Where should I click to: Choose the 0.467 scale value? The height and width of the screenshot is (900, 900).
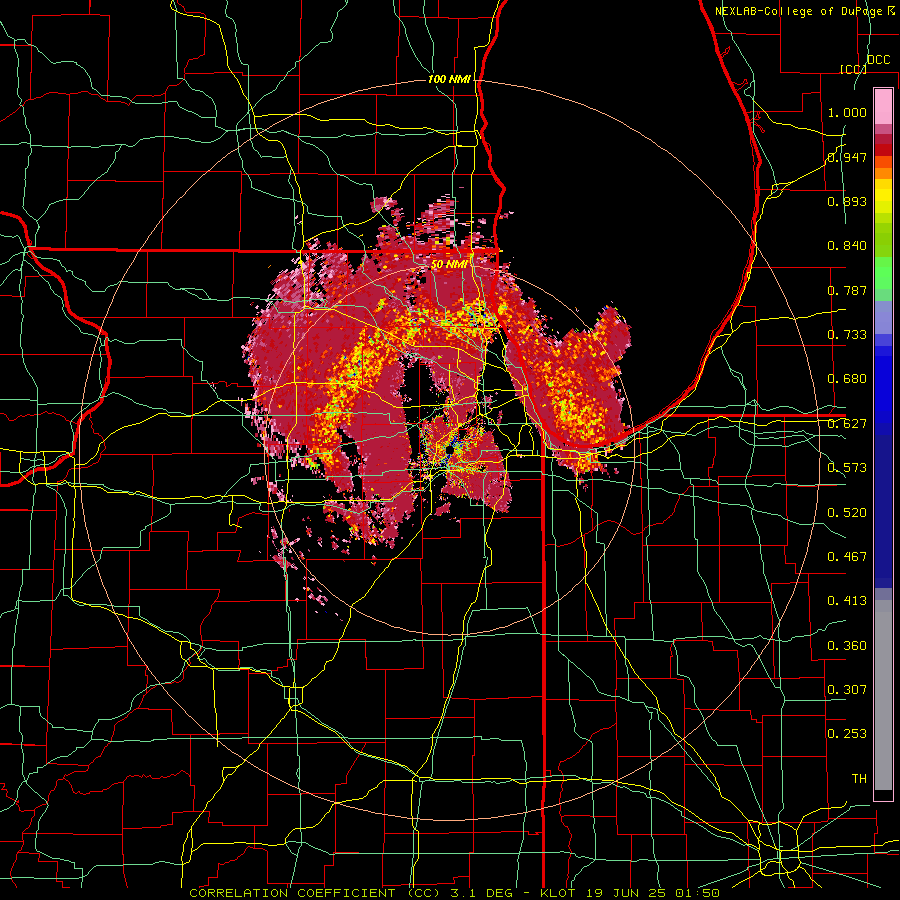pyautogui.click(x=847, y=557)
